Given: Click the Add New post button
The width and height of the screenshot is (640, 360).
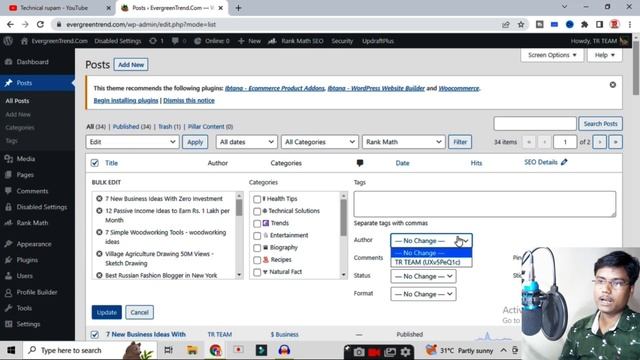Looking at the screenshot, I should [x=131, y=64].
